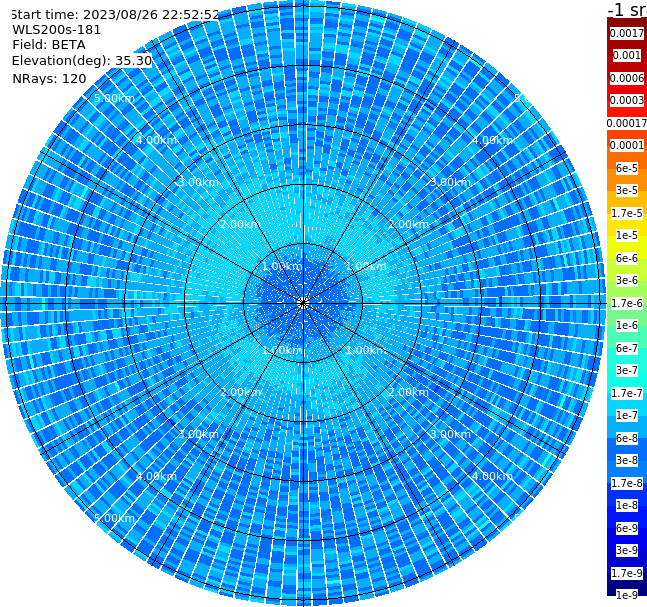Select the 6e-6 colorbar label
Image resolution: width=647 pixels, height=607 pixels.
627,258
